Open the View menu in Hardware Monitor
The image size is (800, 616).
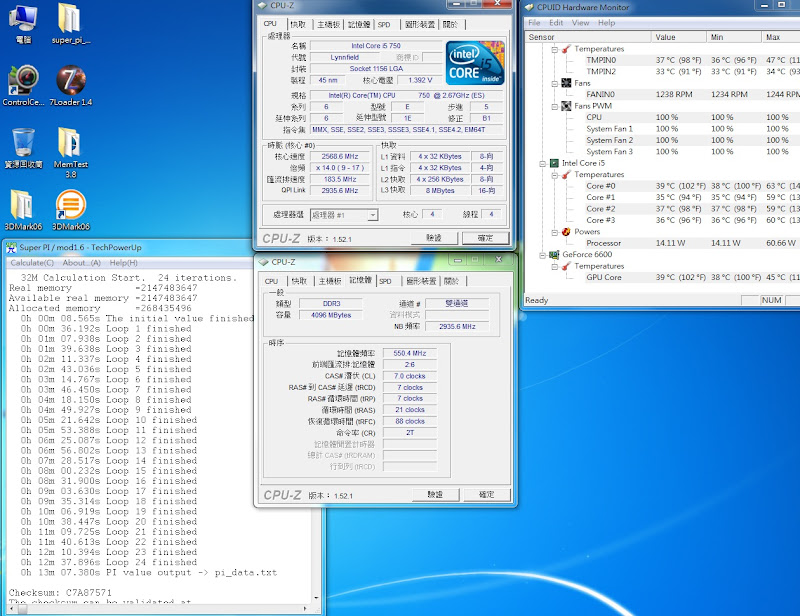(581, 23)
